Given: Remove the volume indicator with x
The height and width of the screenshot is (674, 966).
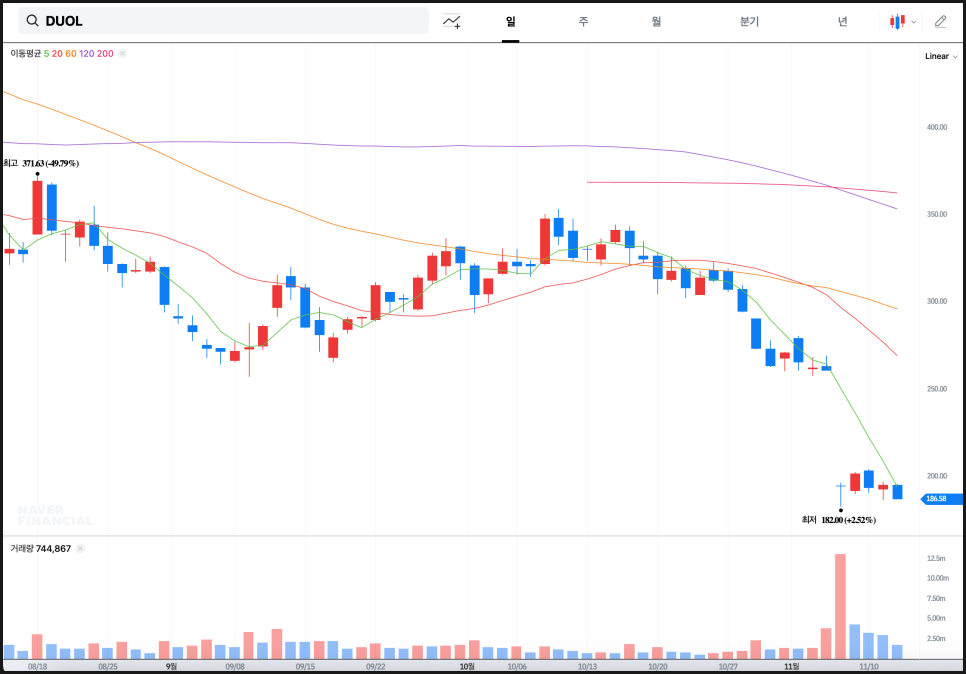Looking at the screenshot, I should 80,548.
